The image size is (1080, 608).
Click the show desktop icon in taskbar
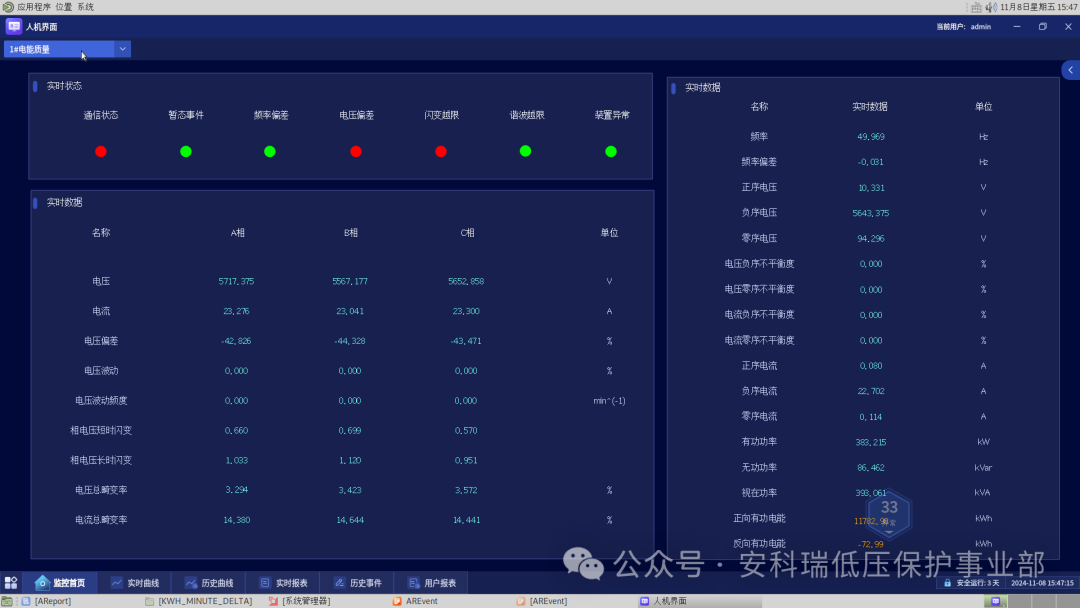[x=7, y=601]
